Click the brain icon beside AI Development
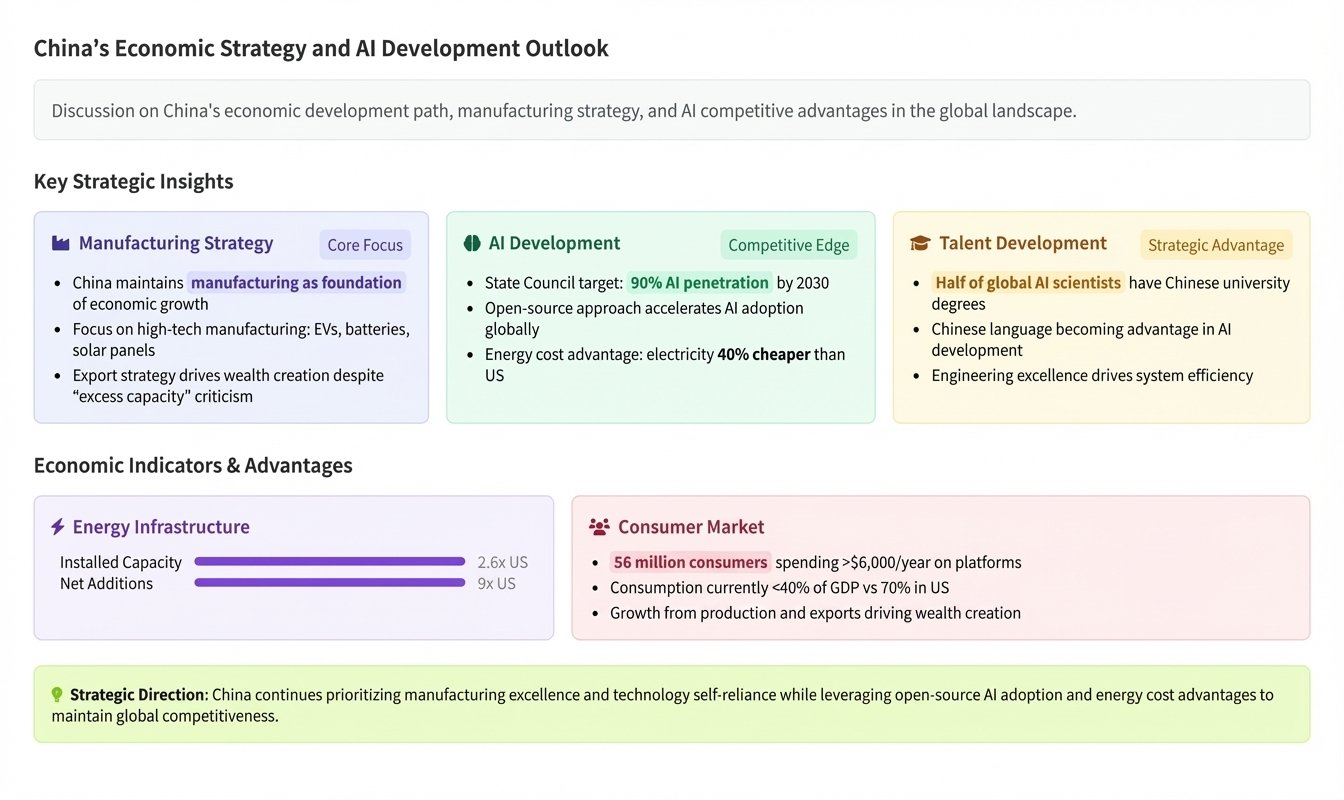This screenshot has height=800, width=1344. point(472,243)
